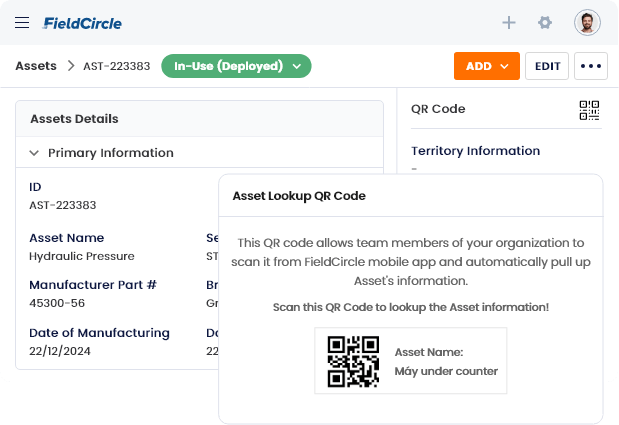This screenshot has height=425, width=619.
Task: Click the QR code icon in sidebar
Action: pyautogui.click(x=589, y=110)
